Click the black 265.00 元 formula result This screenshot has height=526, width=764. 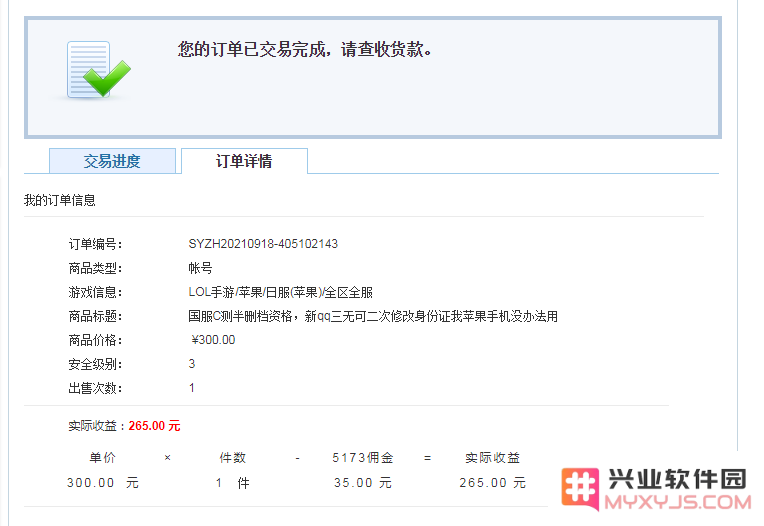tap(493, 483)
